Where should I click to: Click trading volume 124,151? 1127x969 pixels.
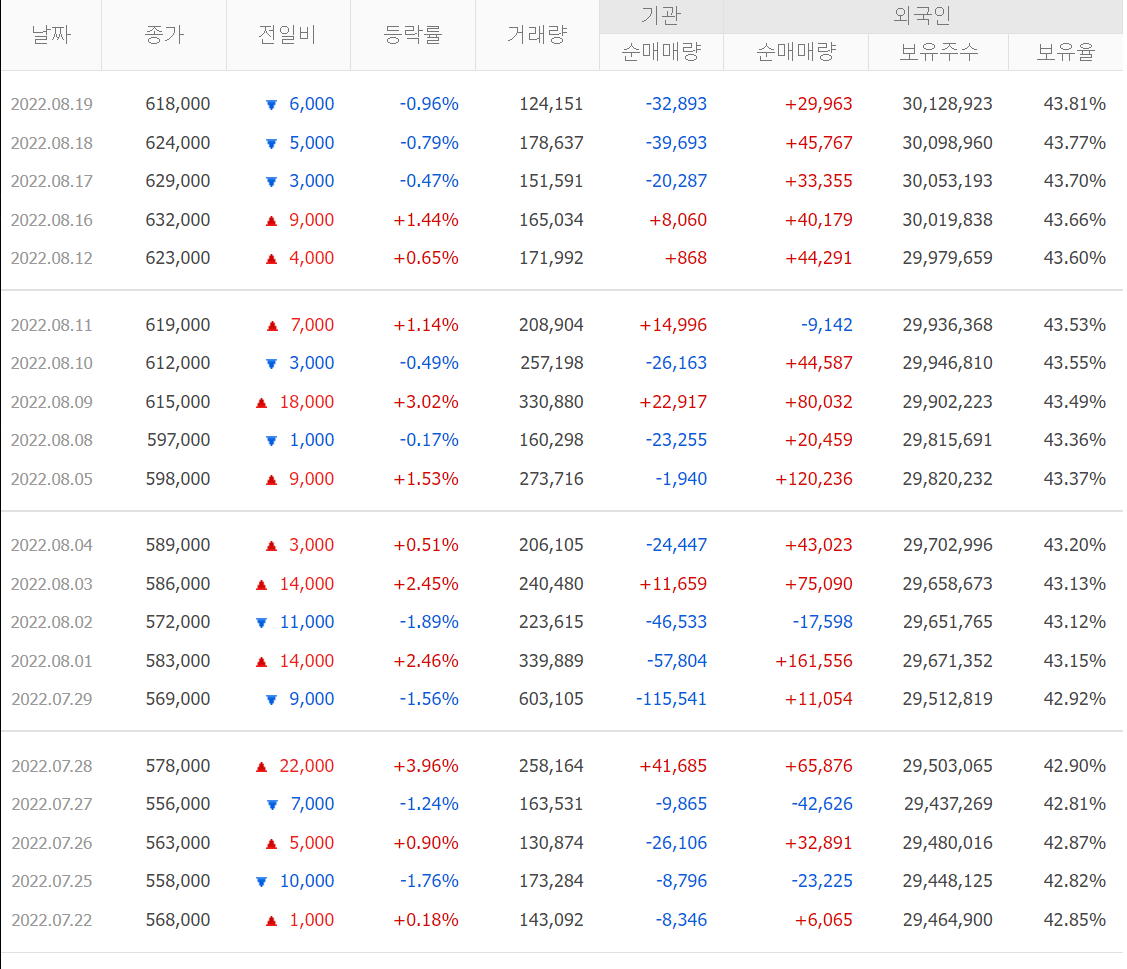coord(551,104)
